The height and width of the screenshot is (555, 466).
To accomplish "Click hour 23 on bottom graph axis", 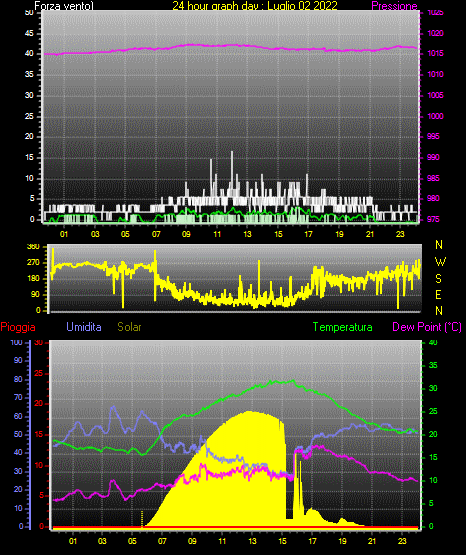I will point(402,541).
